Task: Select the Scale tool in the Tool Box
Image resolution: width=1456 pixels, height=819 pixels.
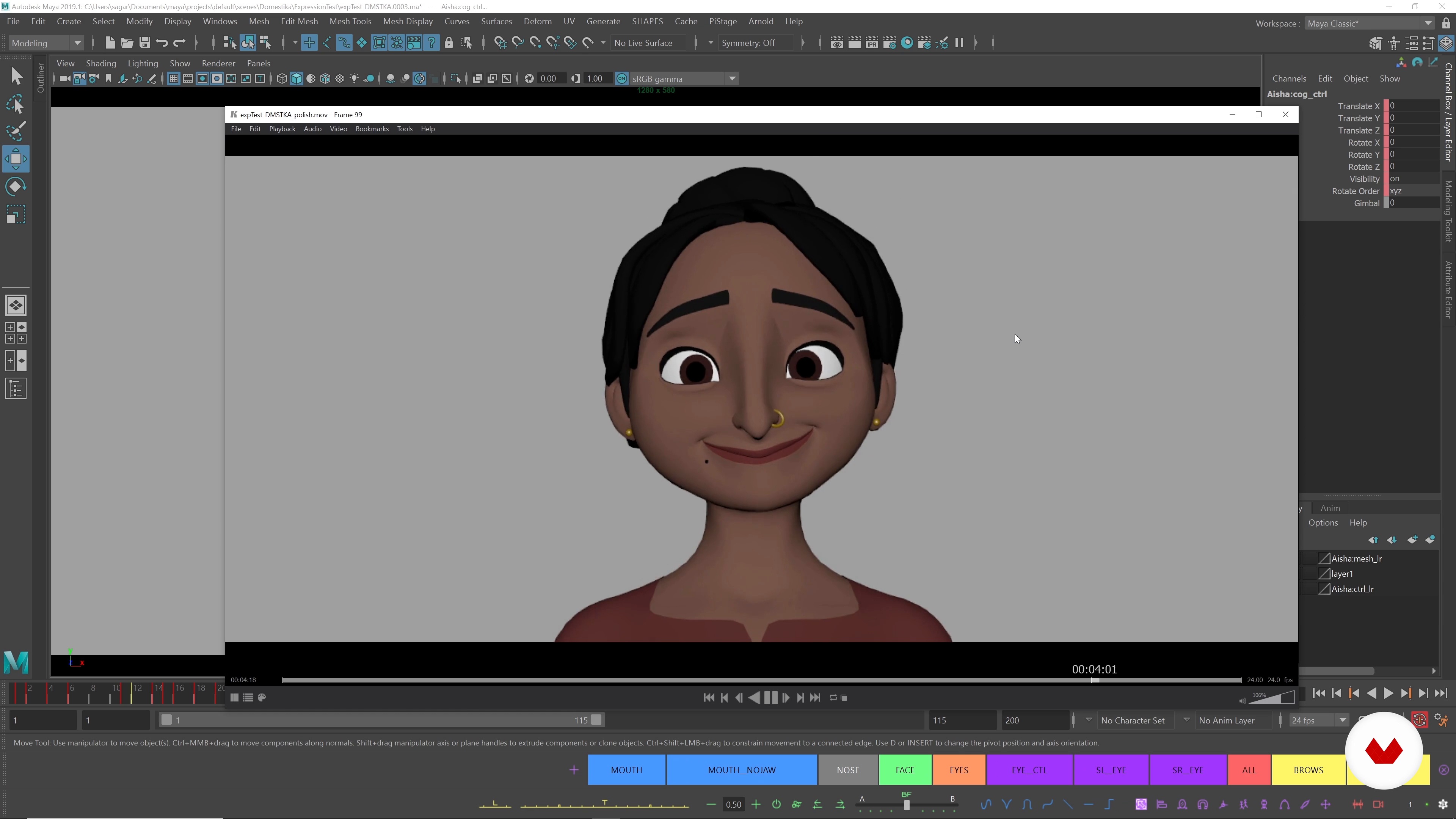Action: click(x=16, y=214)
